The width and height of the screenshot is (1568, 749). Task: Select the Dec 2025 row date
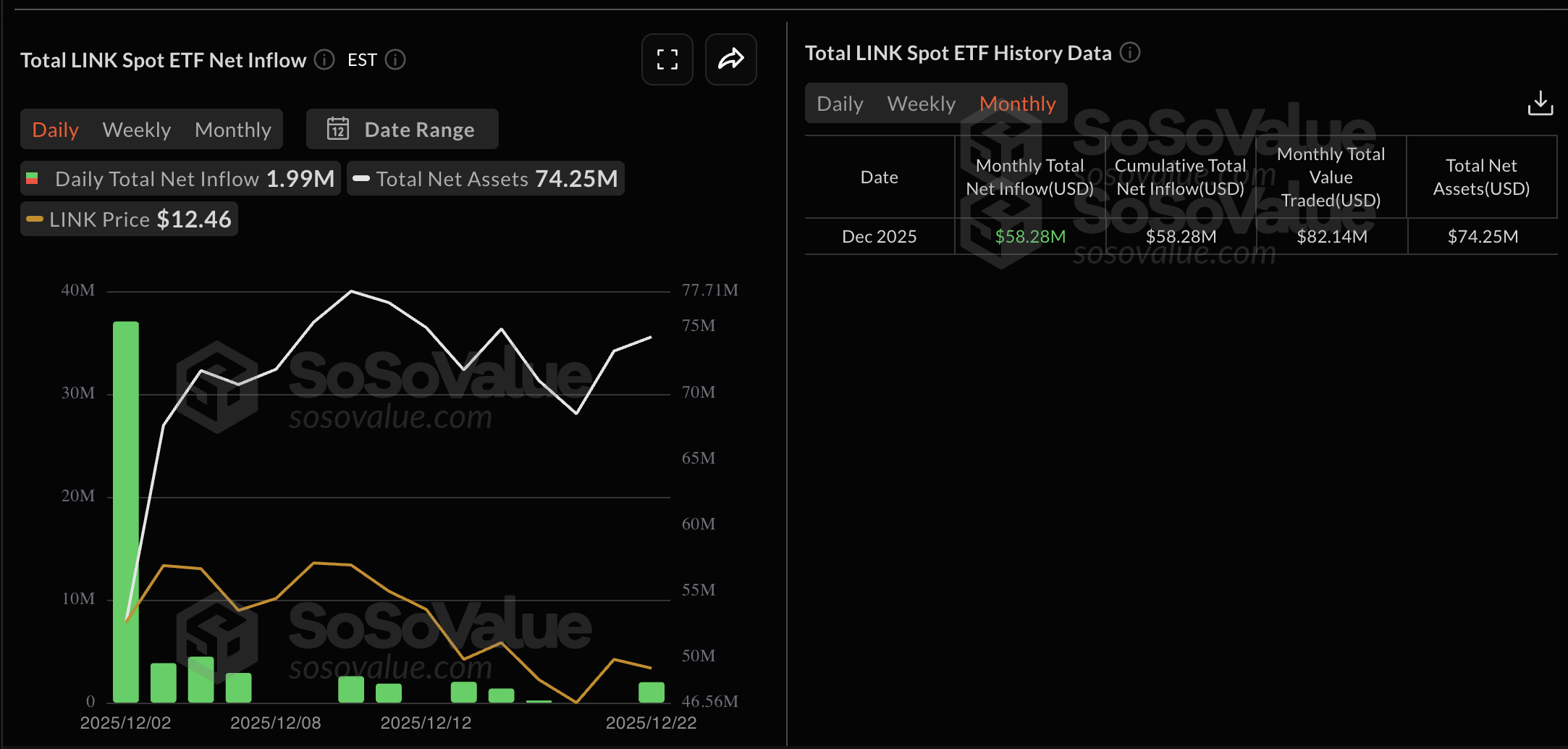879,236
